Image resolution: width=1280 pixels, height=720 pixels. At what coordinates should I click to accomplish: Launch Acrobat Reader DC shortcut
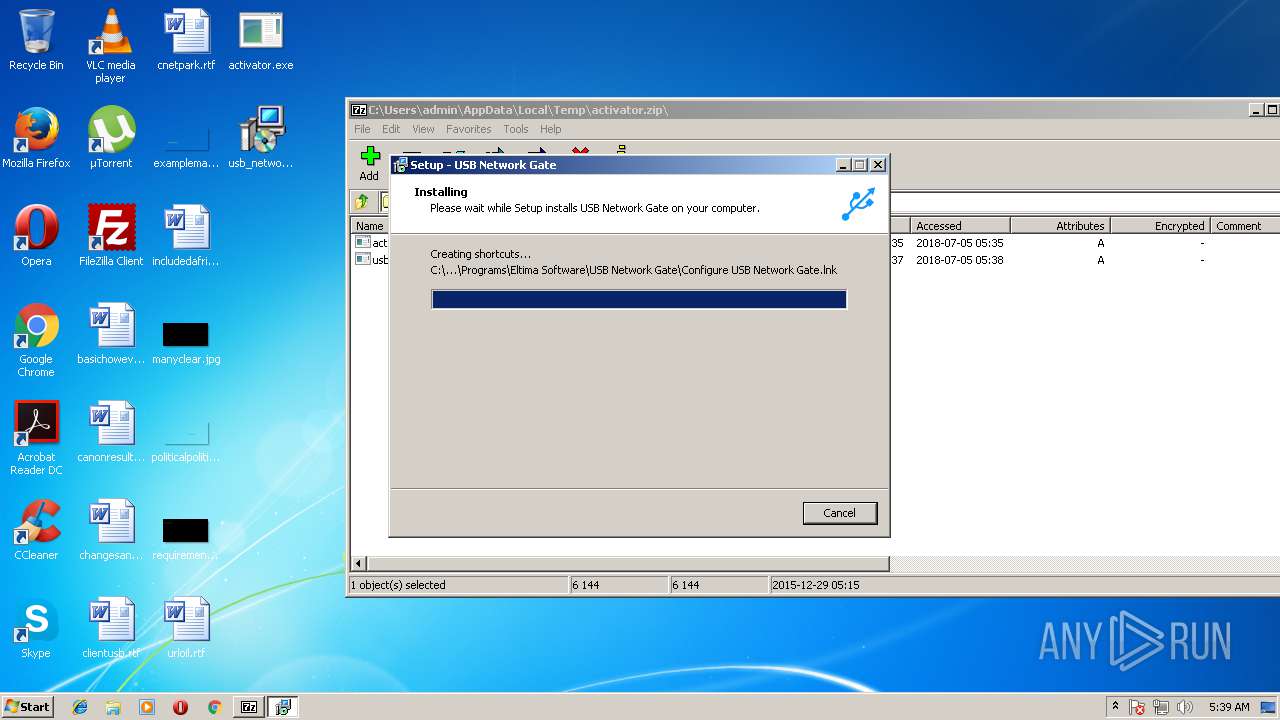pyautogui.click(x=36, y=439)
